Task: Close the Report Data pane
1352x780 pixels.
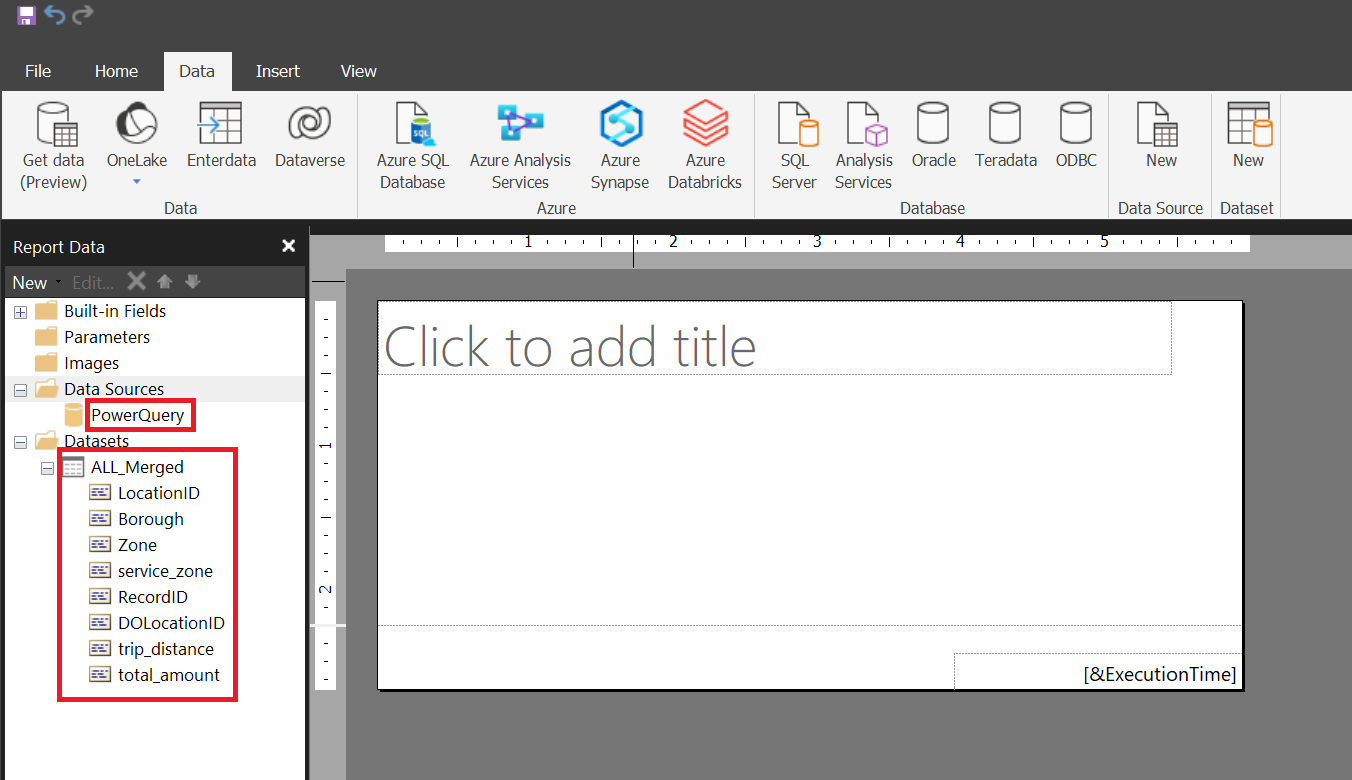Action: click(289, 246)
